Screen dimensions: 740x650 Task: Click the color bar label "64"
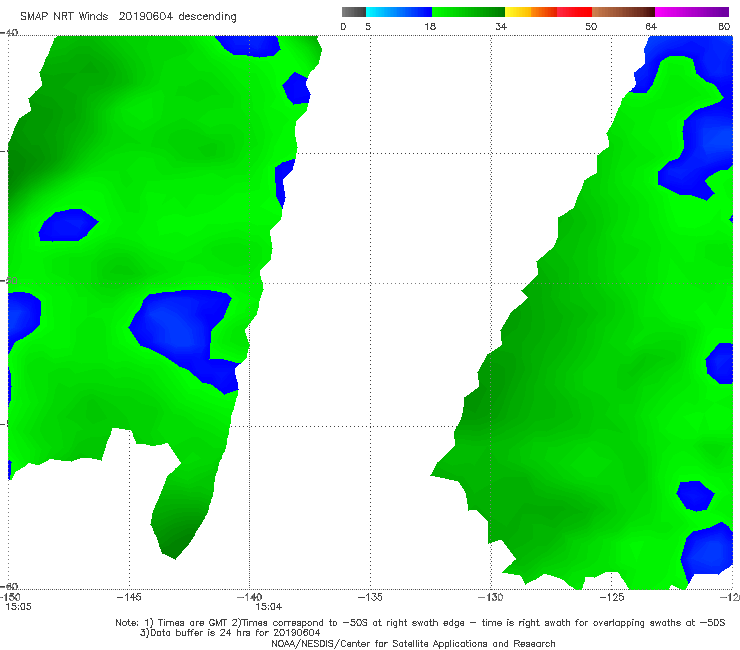[651, 27]
